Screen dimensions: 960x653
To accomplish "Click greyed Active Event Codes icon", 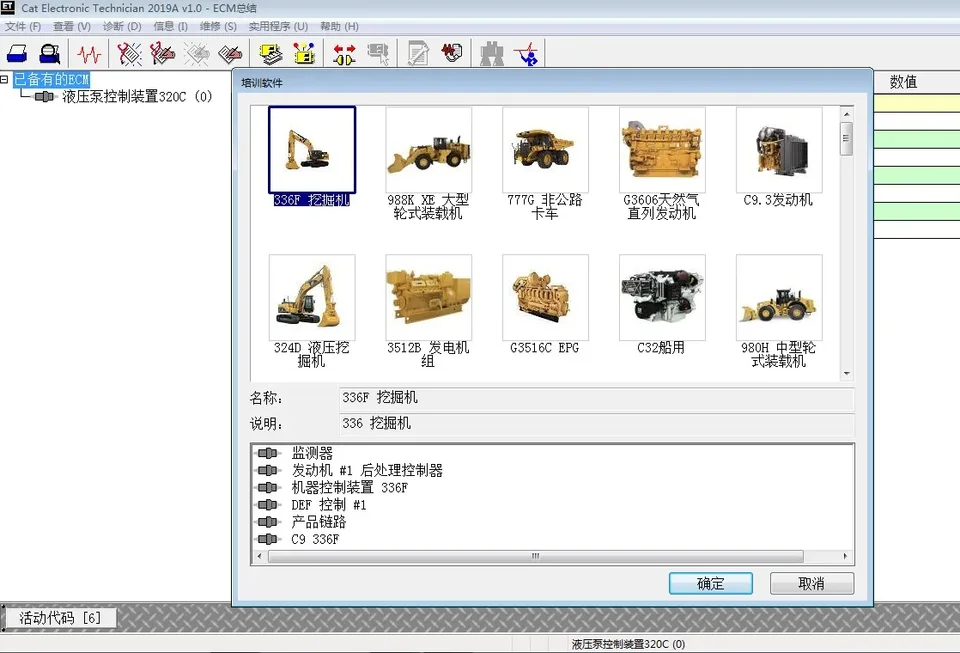I will (x=197, y=54).
